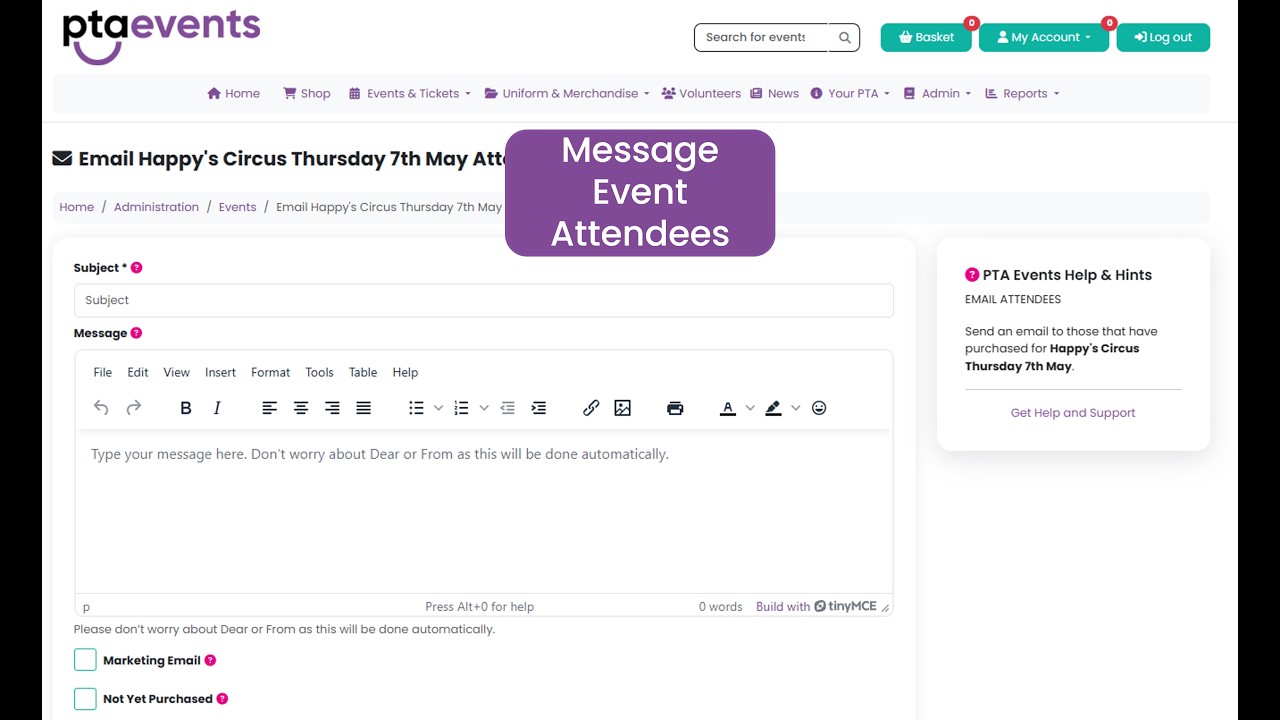Align message text right
The width and height of the screenshot is (1280, 720).
coord(332,408)
